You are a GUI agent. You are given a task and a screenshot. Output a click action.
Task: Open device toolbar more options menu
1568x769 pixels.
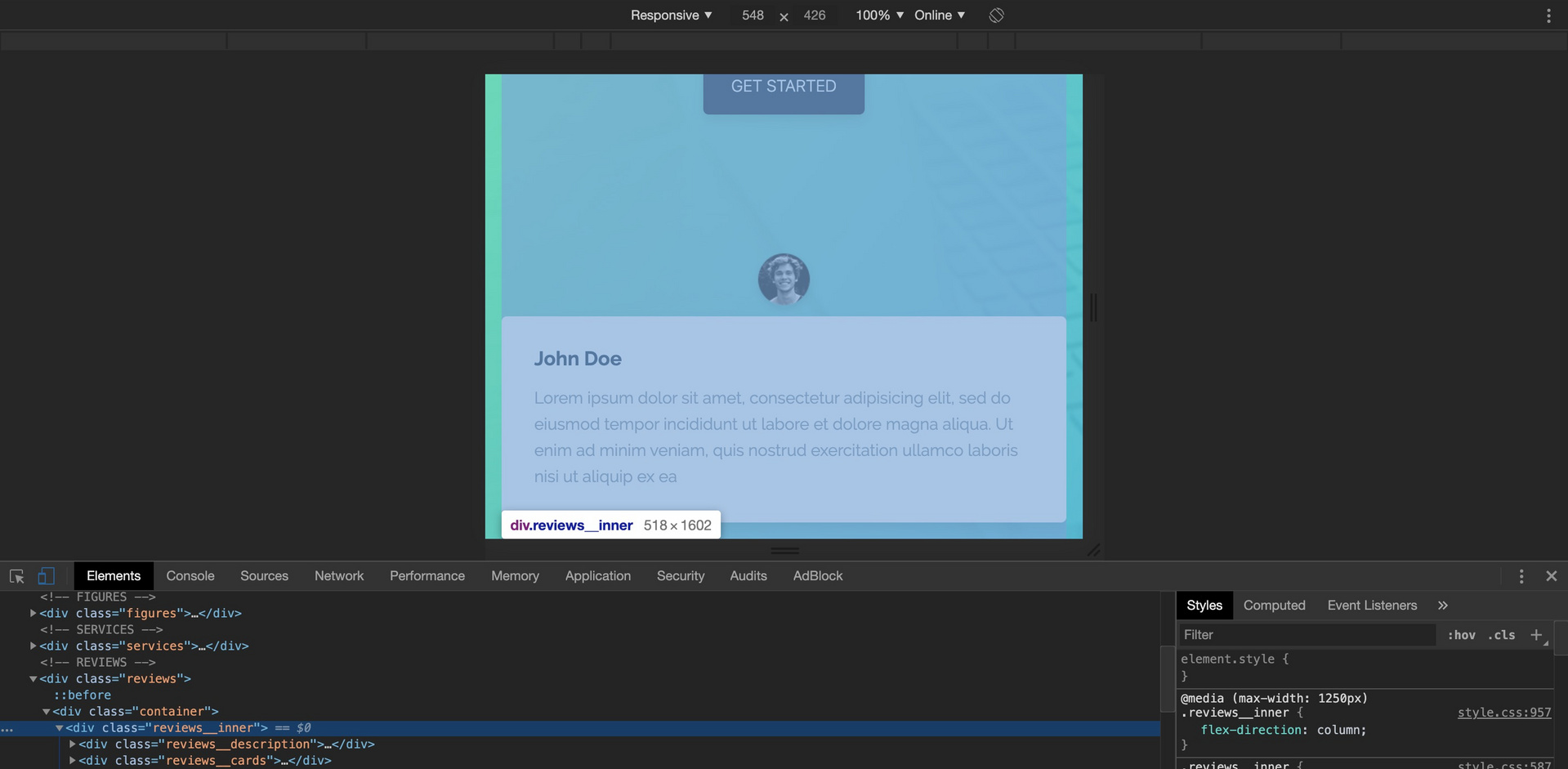click(x=1548, y=16)
